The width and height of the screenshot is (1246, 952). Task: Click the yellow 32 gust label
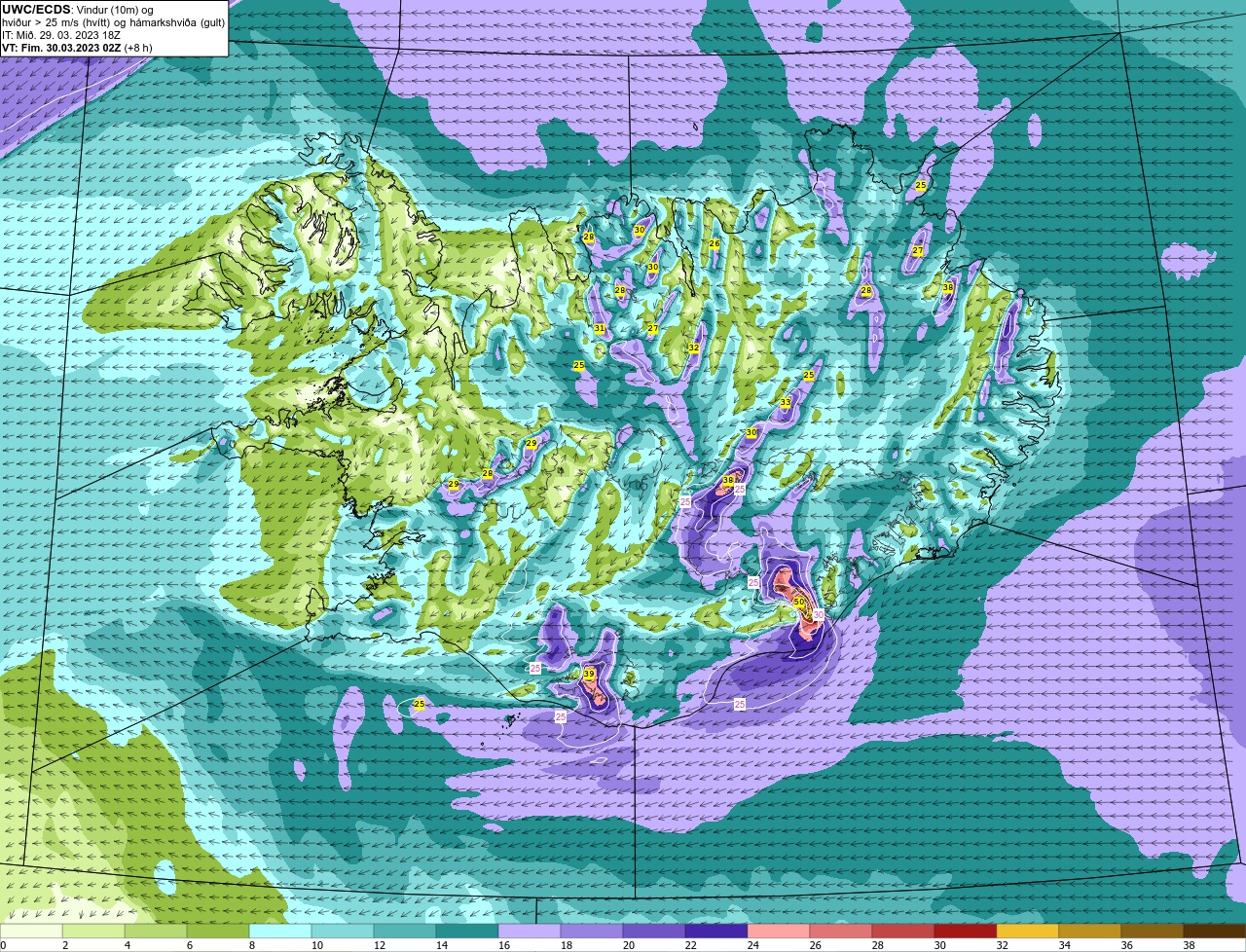694,348
